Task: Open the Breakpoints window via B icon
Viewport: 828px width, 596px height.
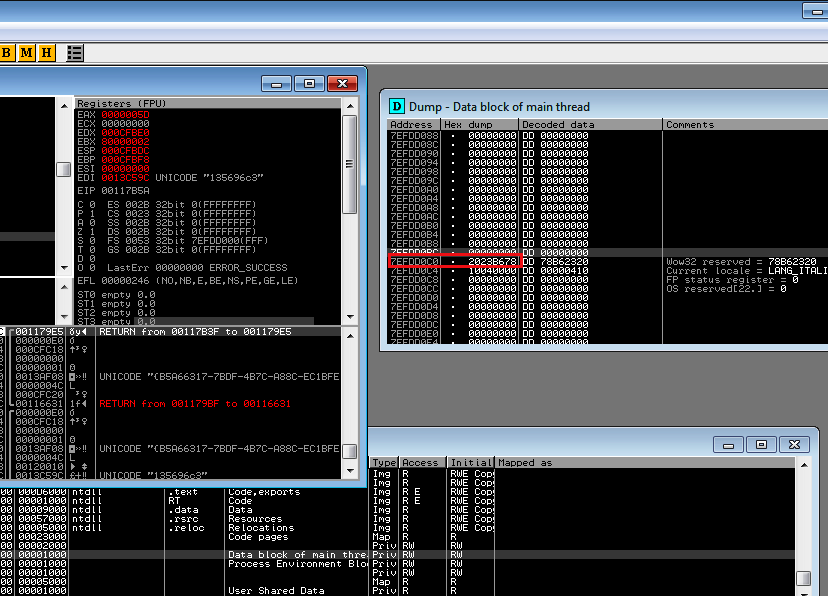Action: [7, 52]
